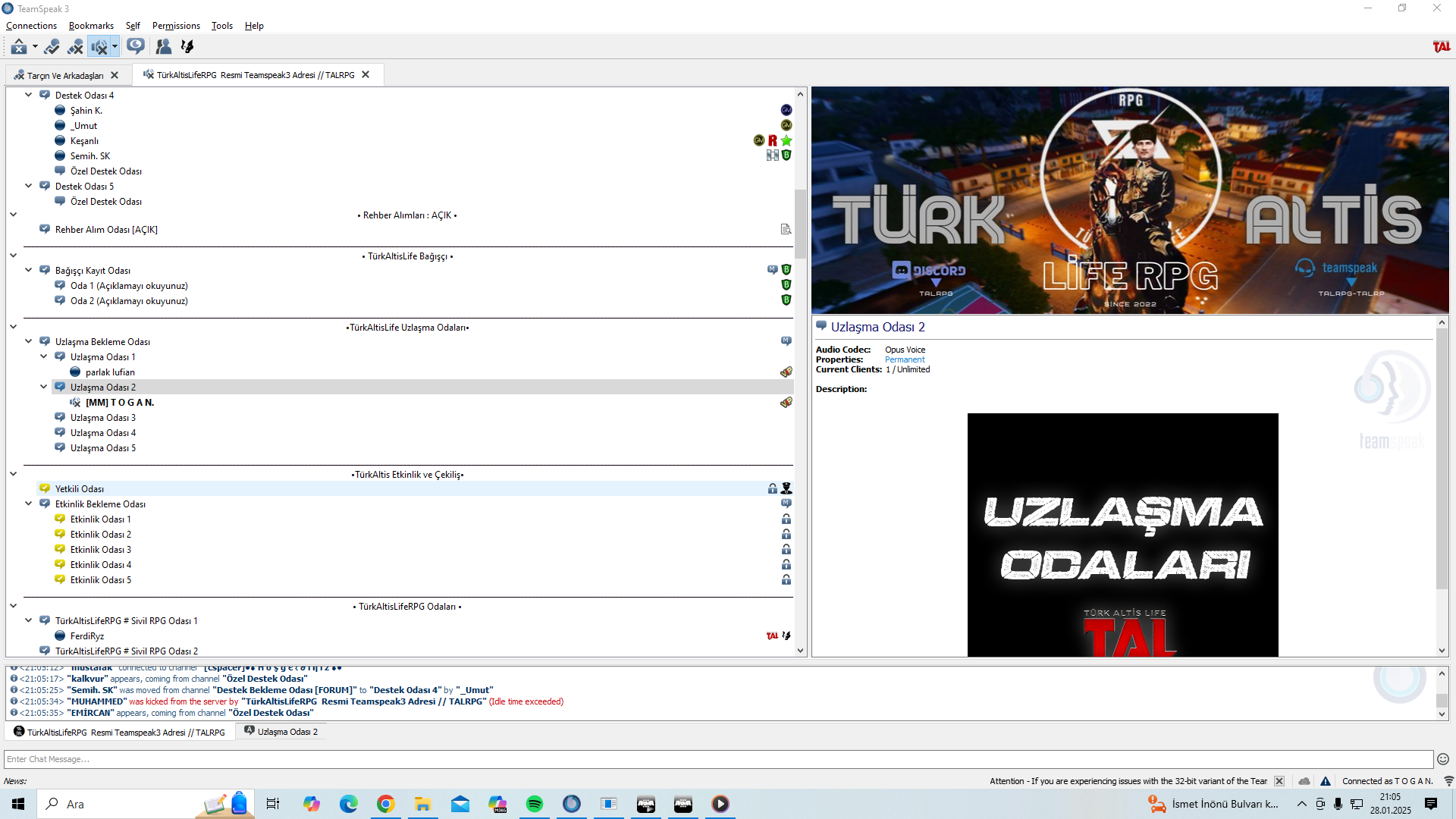Click the muted speaker icon beside [MM] T O G A N.
The height and width of the screenshot is (819, 1456).
tap(75, 402)
